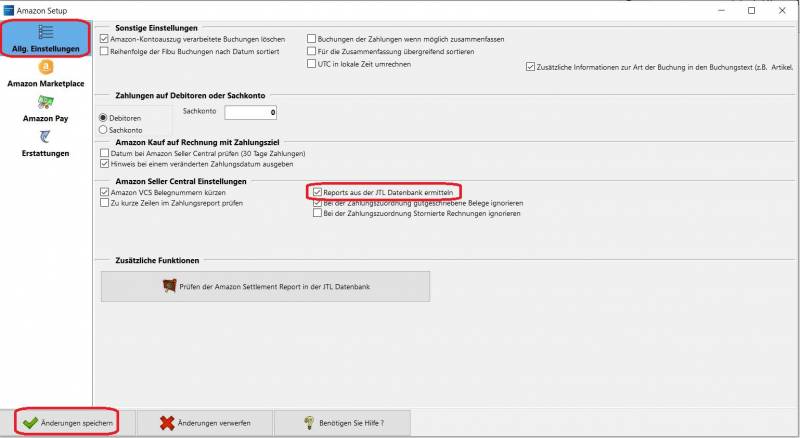Open the Amazon Marketplace sidebar section
800x438 pixels.
(x=45, y=74)
